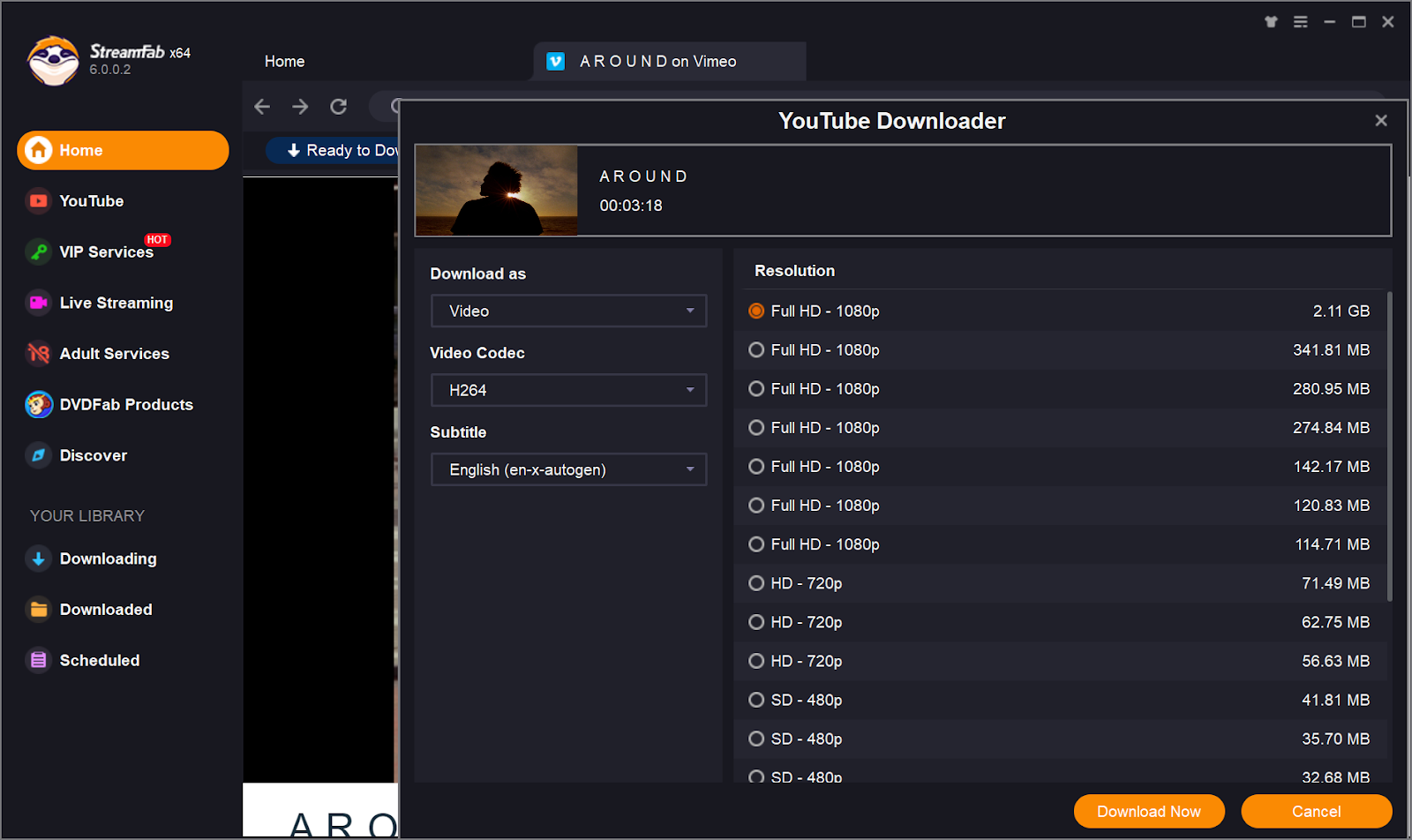
Task: Click the version number 6.0.0.2
Action: (x=110, y=70)
